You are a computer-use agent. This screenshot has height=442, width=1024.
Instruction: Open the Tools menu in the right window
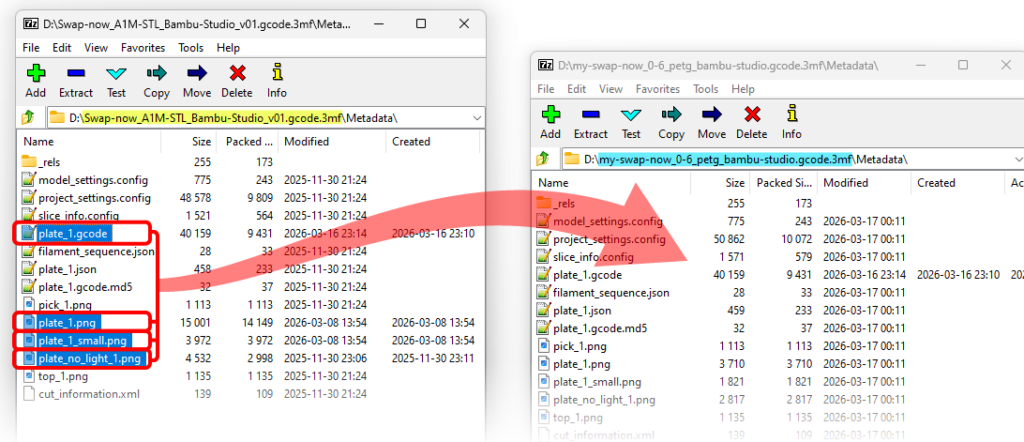pyautogui.click(x=706, y=89)
